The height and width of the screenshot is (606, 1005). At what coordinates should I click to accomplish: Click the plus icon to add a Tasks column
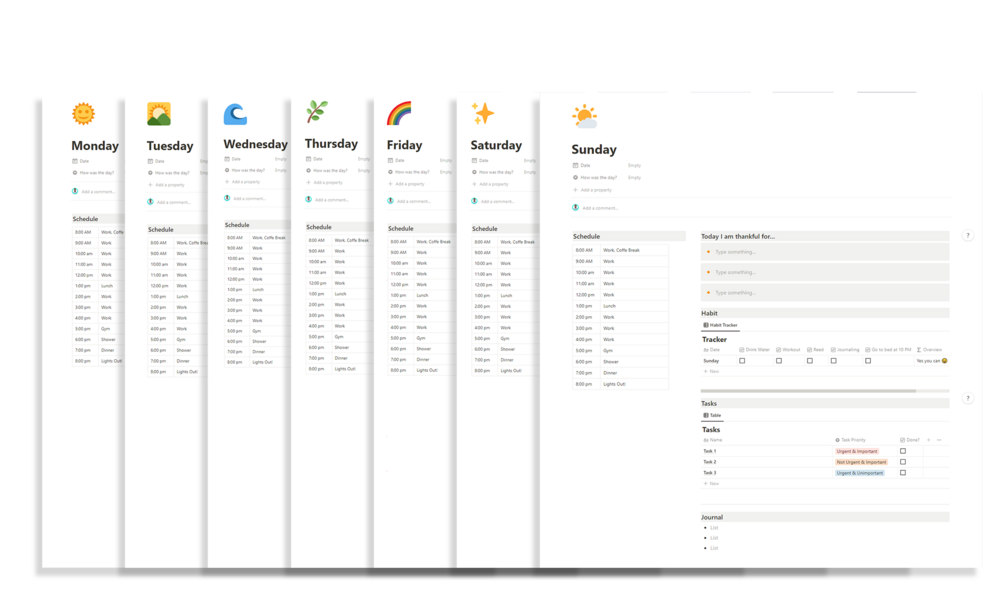click(x=928, y=440)
